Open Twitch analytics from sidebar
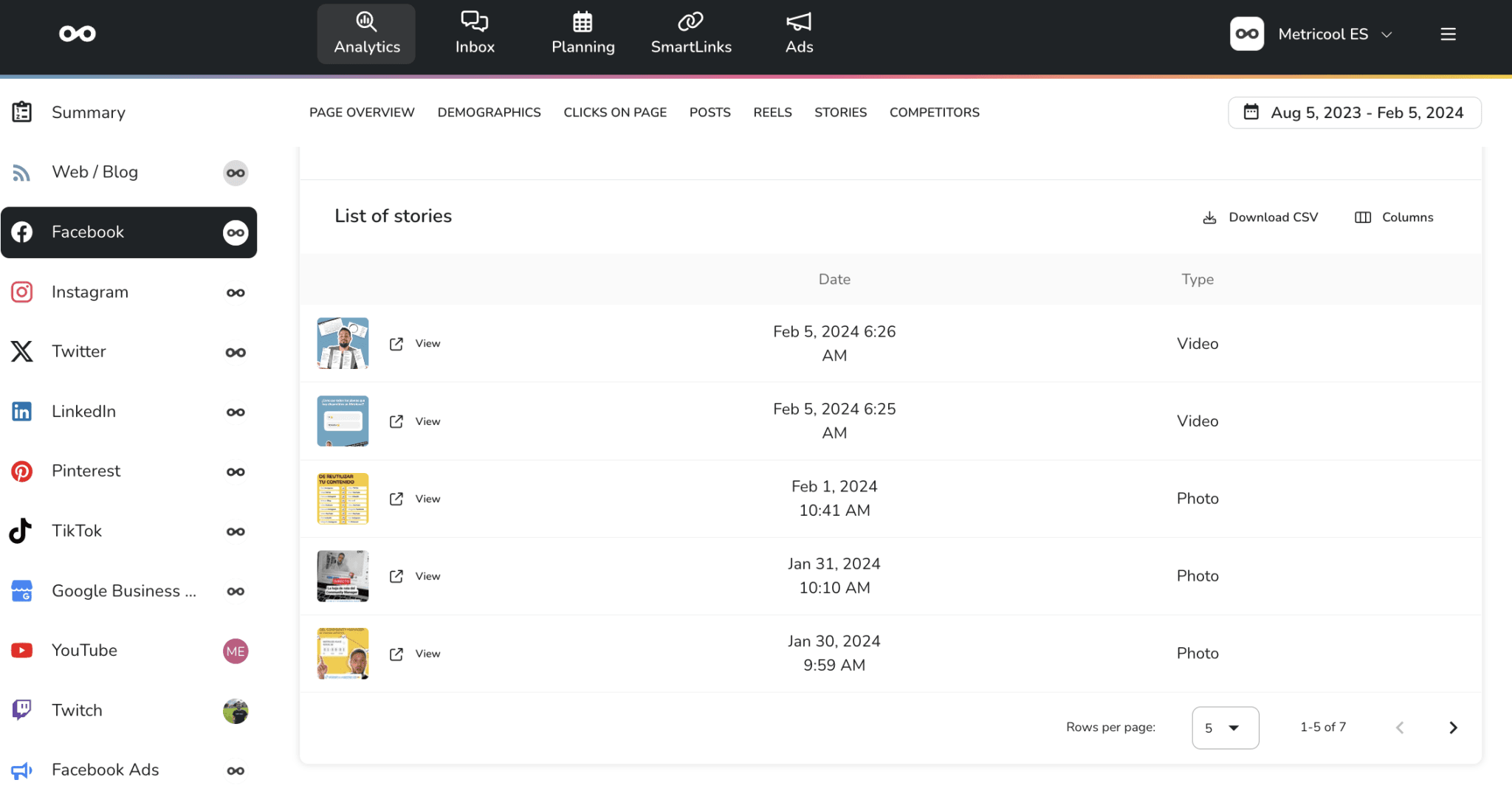Screen dimensions: 1512x794 coord(77,710)
